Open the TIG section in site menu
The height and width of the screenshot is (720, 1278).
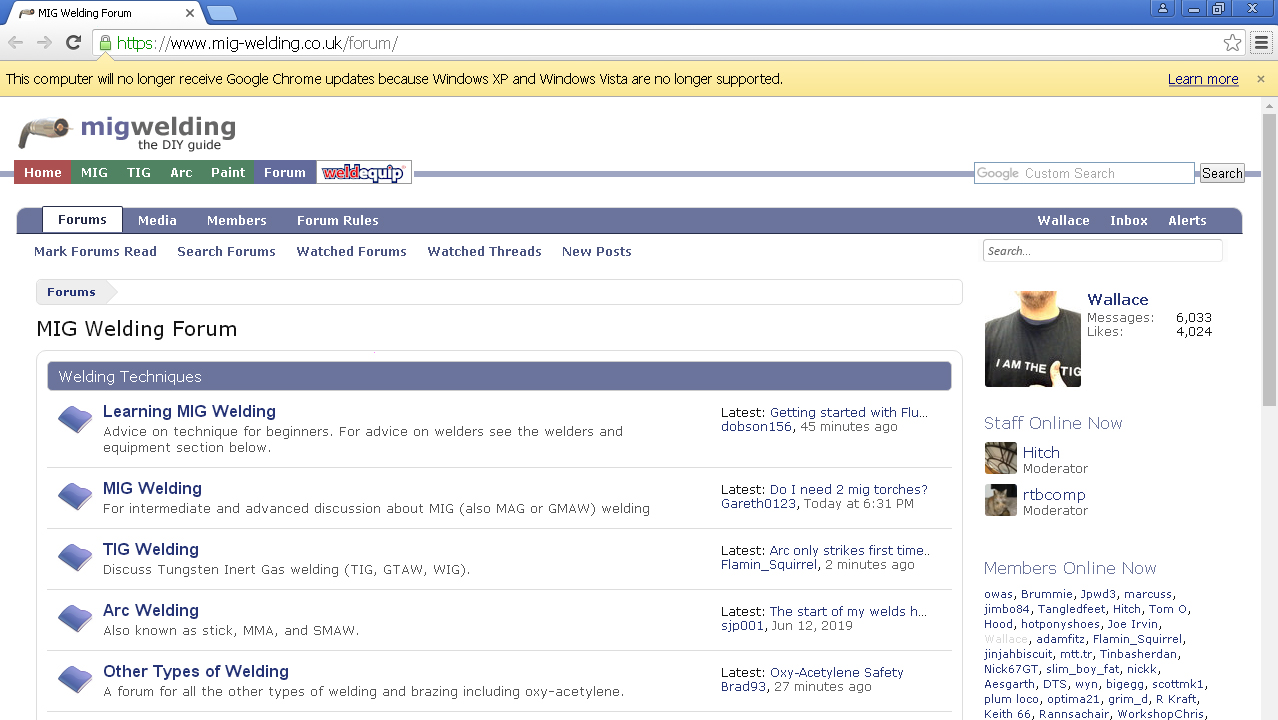tap(139, 173)
